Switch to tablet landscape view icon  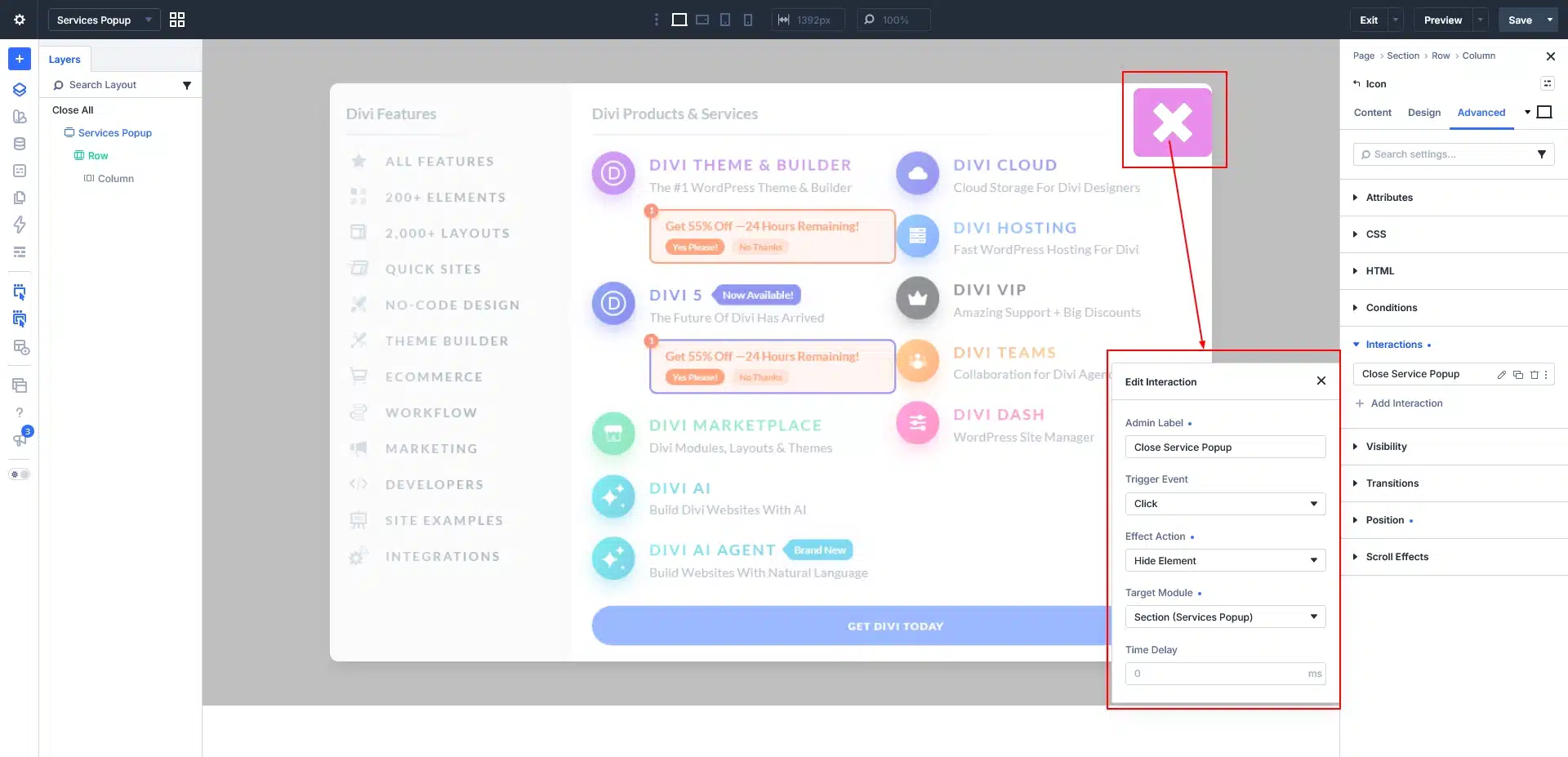point(702,20)
